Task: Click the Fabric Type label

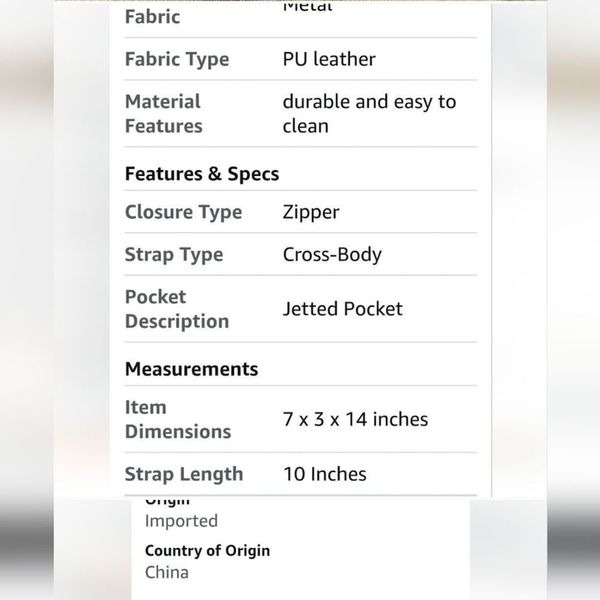Action: (x=177, y=60)
